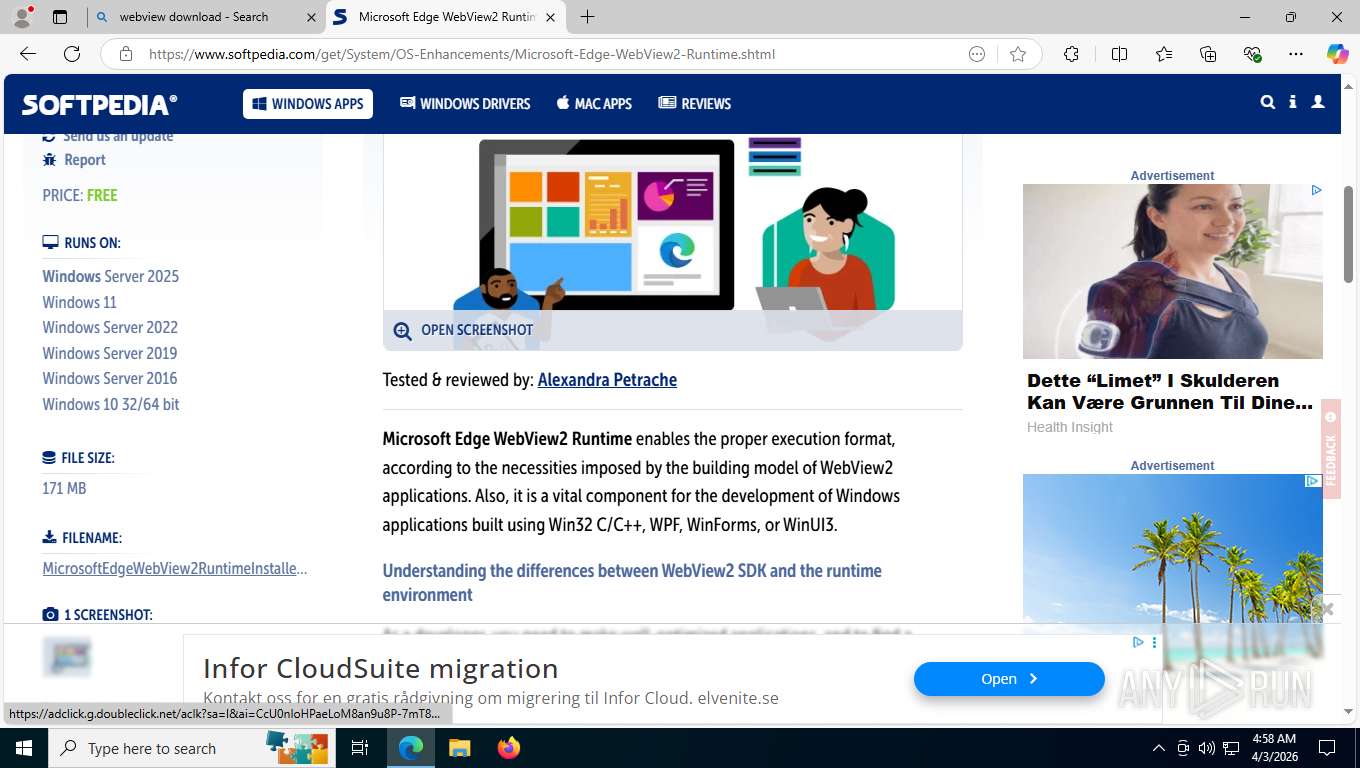Open Browser essentials heart icon

tap(1252, 54)
